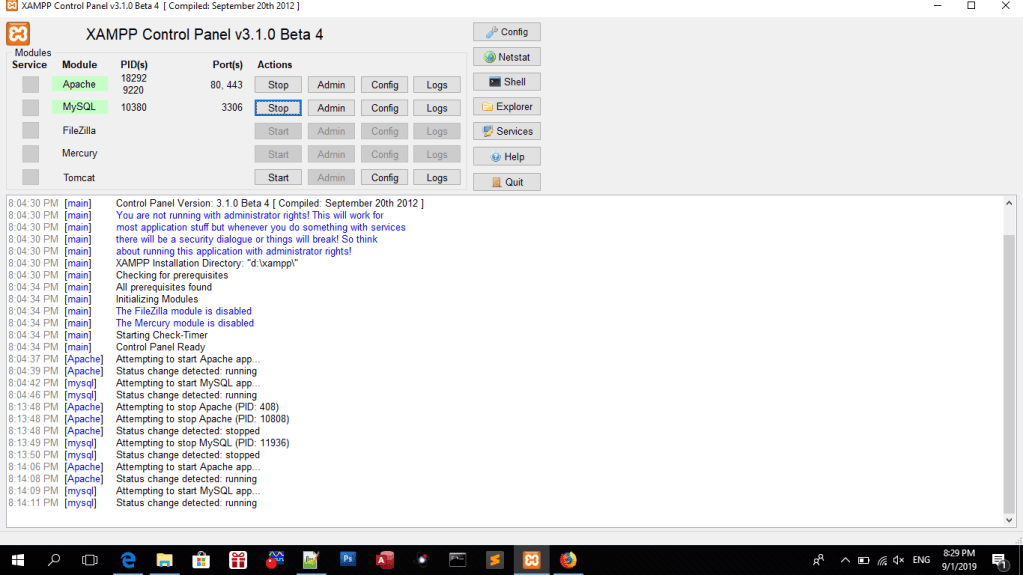Image resolution: width=1023 pixels, height=575 pixels.
Task: Toggle the MySQL service checkbox
Action: click(31, 108)
